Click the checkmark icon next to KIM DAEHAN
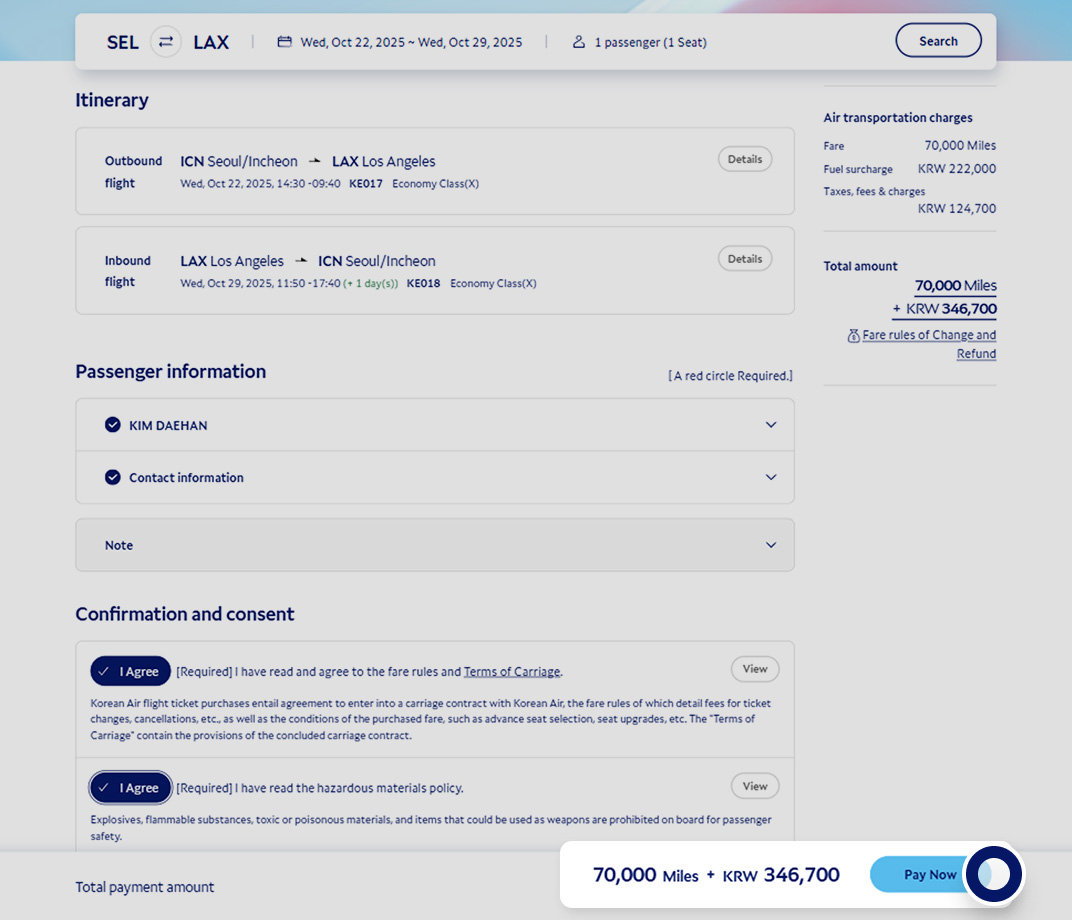1072x920 pixels. coord(113,425)
